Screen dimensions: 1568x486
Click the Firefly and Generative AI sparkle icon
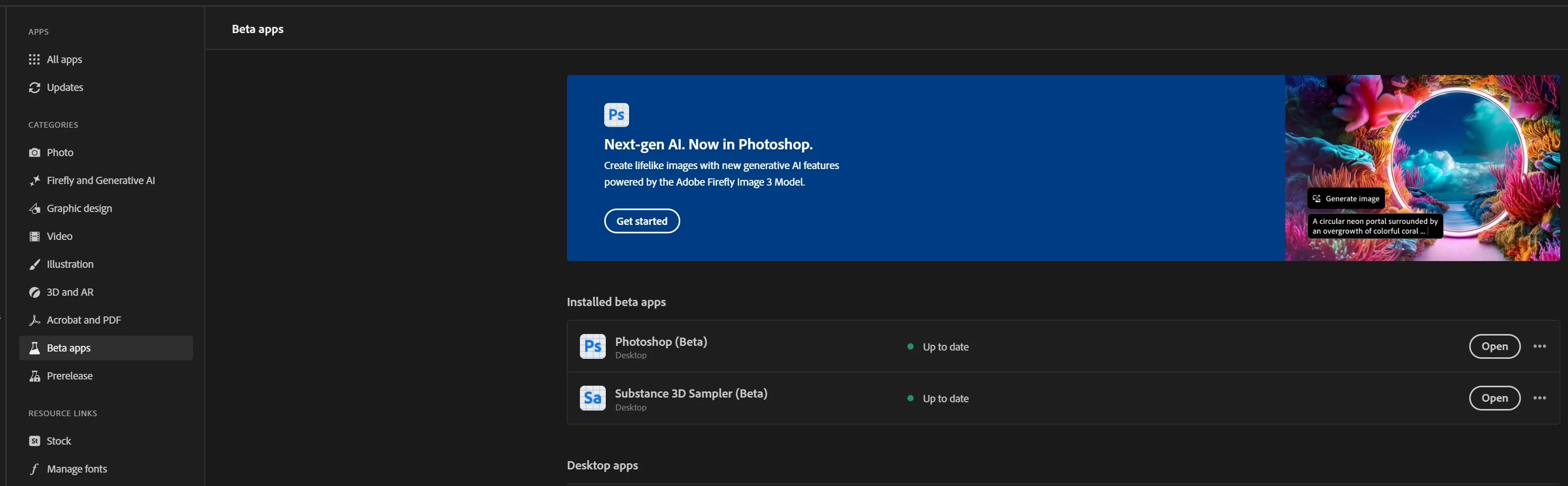(34, 180)
